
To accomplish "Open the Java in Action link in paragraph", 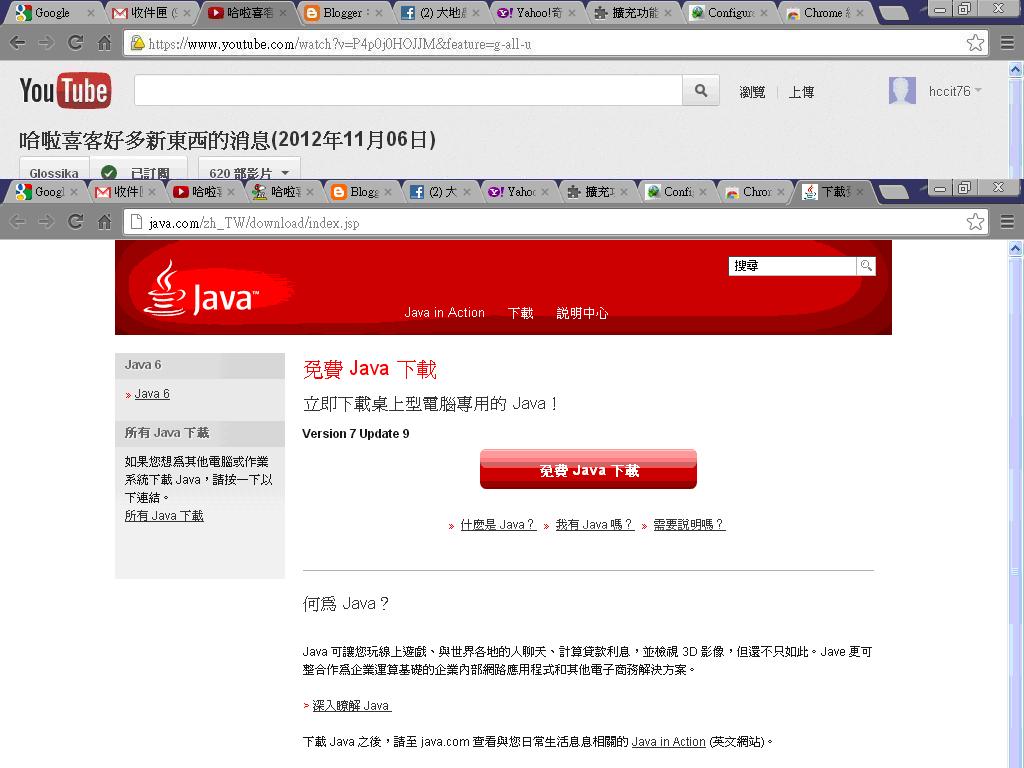I will pos(669,742).
